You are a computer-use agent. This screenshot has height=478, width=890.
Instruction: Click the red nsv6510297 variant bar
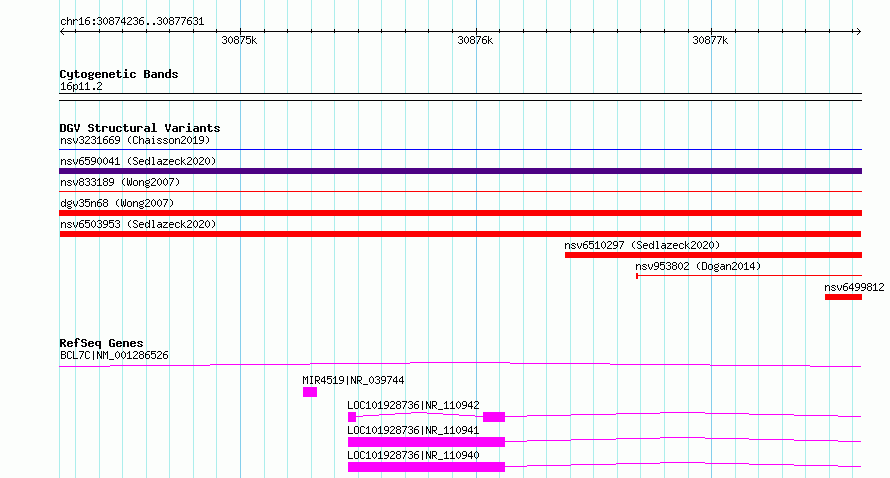(x=713, y=255)
